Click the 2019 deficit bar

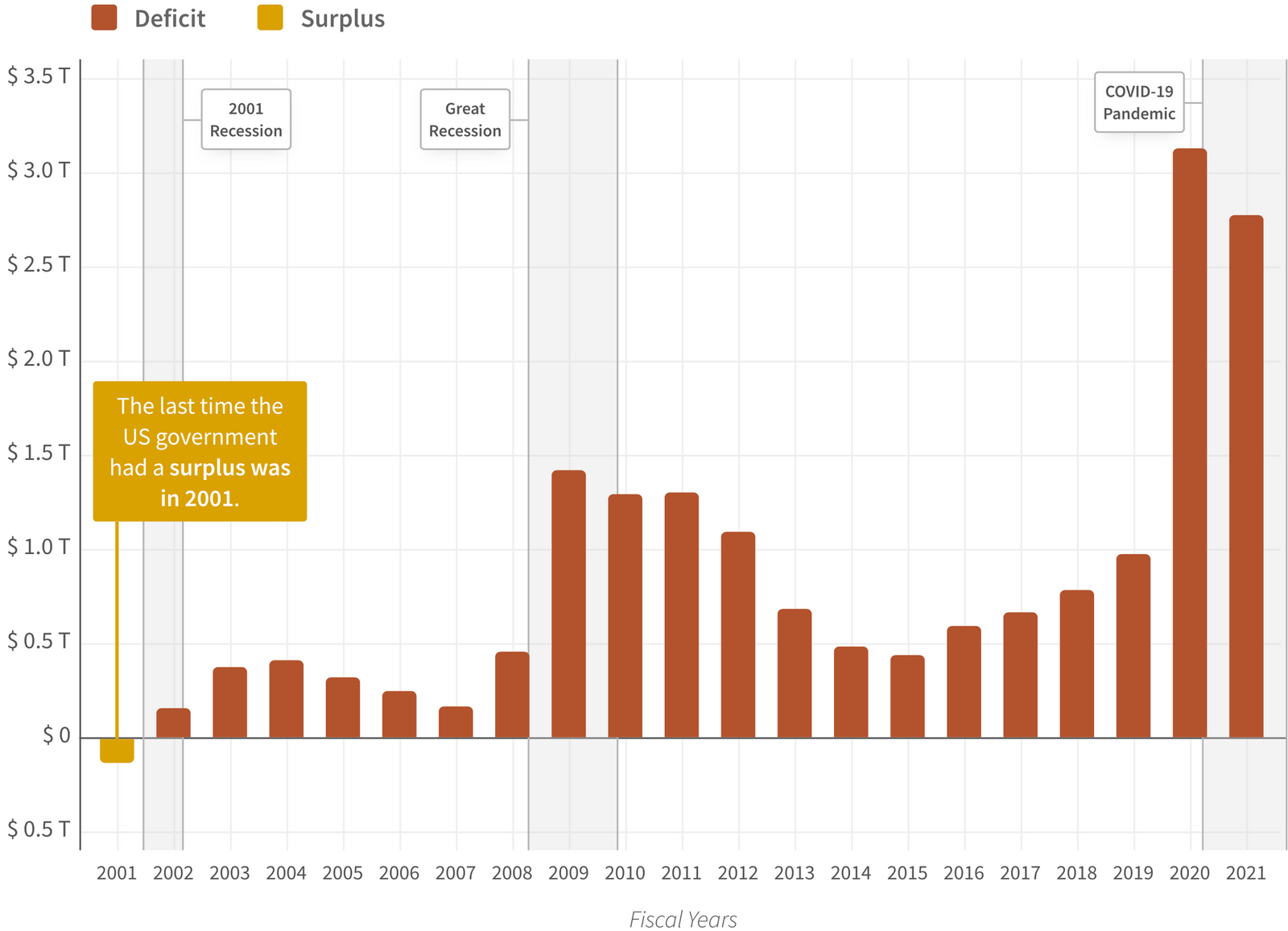click(1133, 646)
